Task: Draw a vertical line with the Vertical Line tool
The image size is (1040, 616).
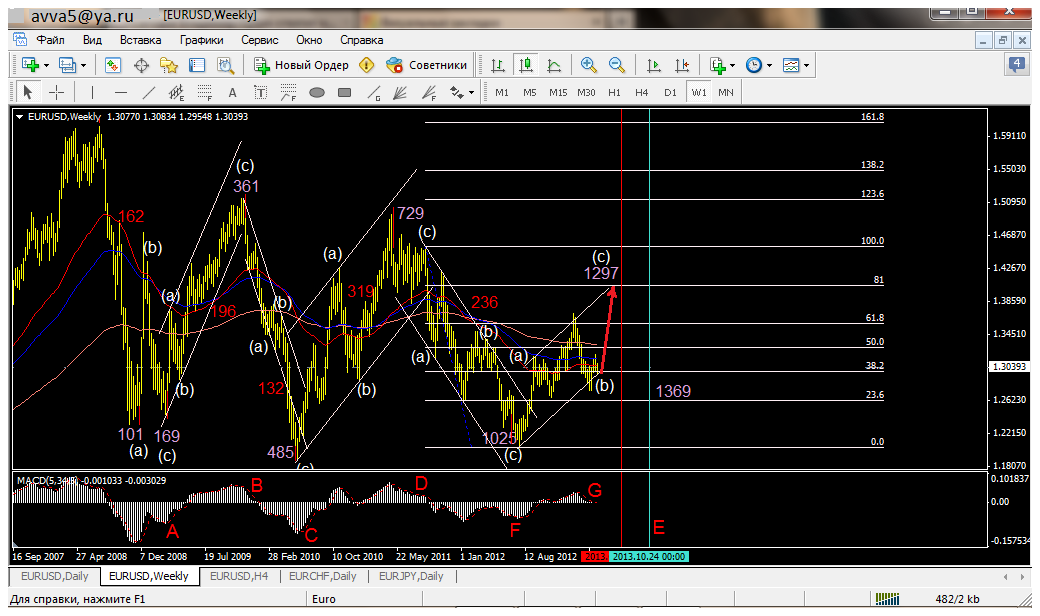Action: click(92, 93)
